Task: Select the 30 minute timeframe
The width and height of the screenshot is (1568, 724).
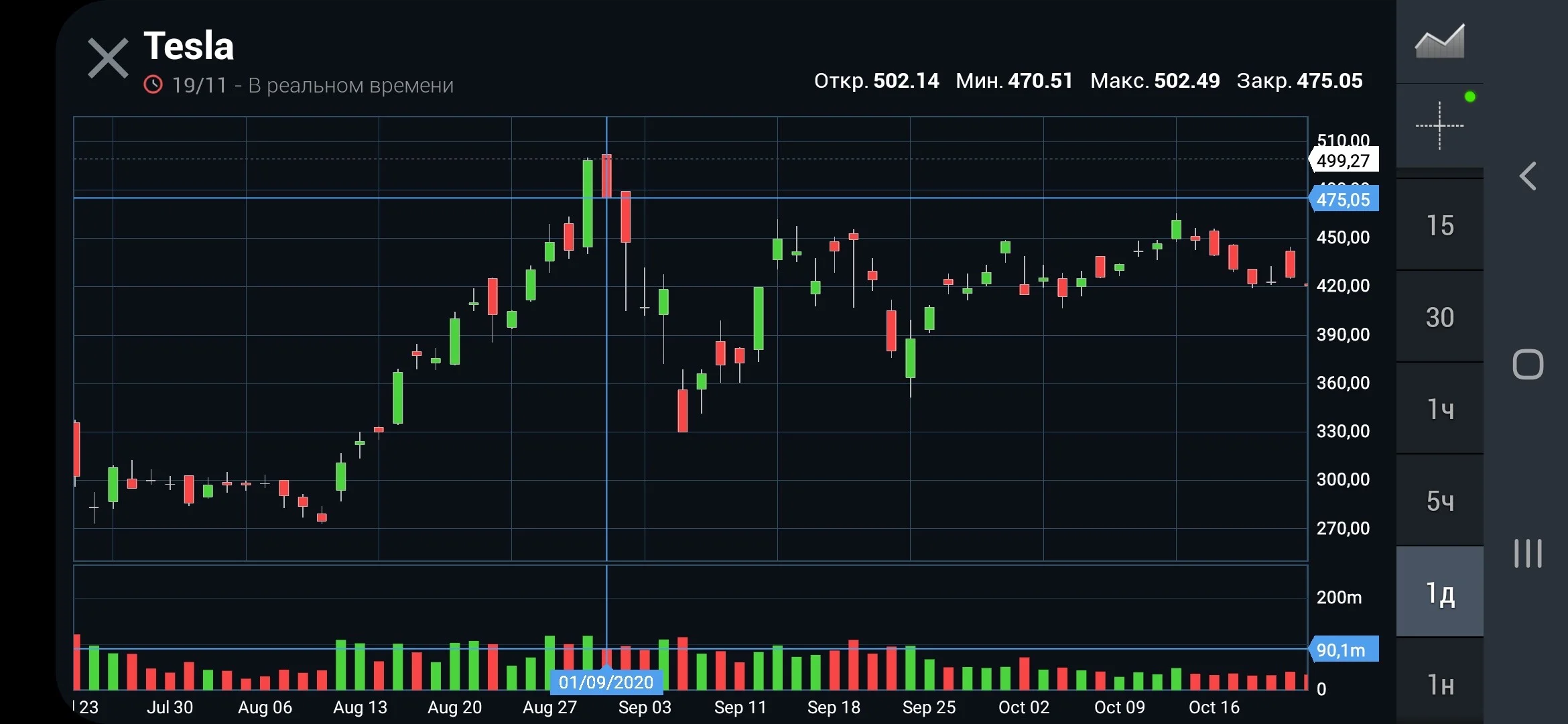Action: tap(1439, 317)
